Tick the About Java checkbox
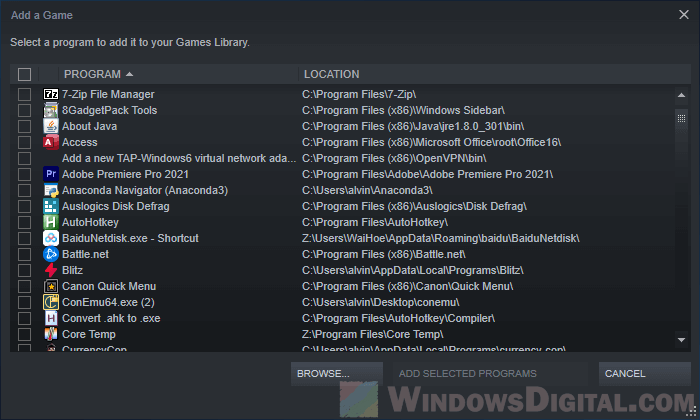This screenshot has width=700, height=420. [x=25, y=126]
